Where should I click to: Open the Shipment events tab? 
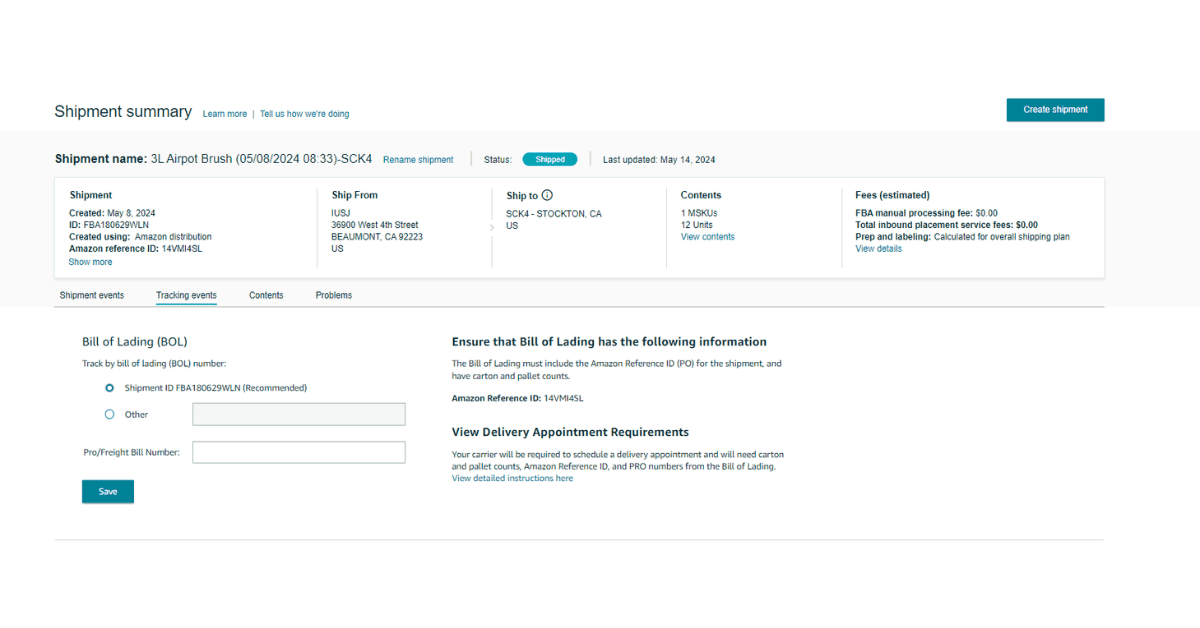(92, 296)
